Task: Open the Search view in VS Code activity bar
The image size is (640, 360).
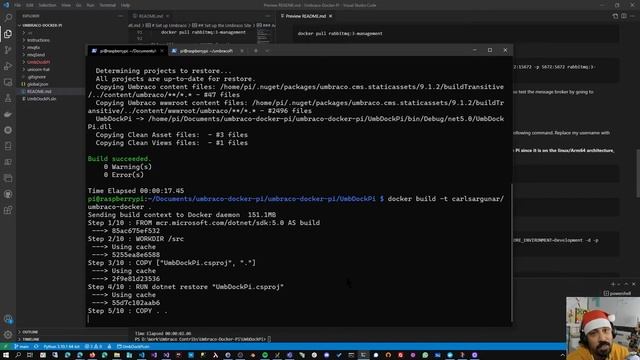Action: [8, 18]
